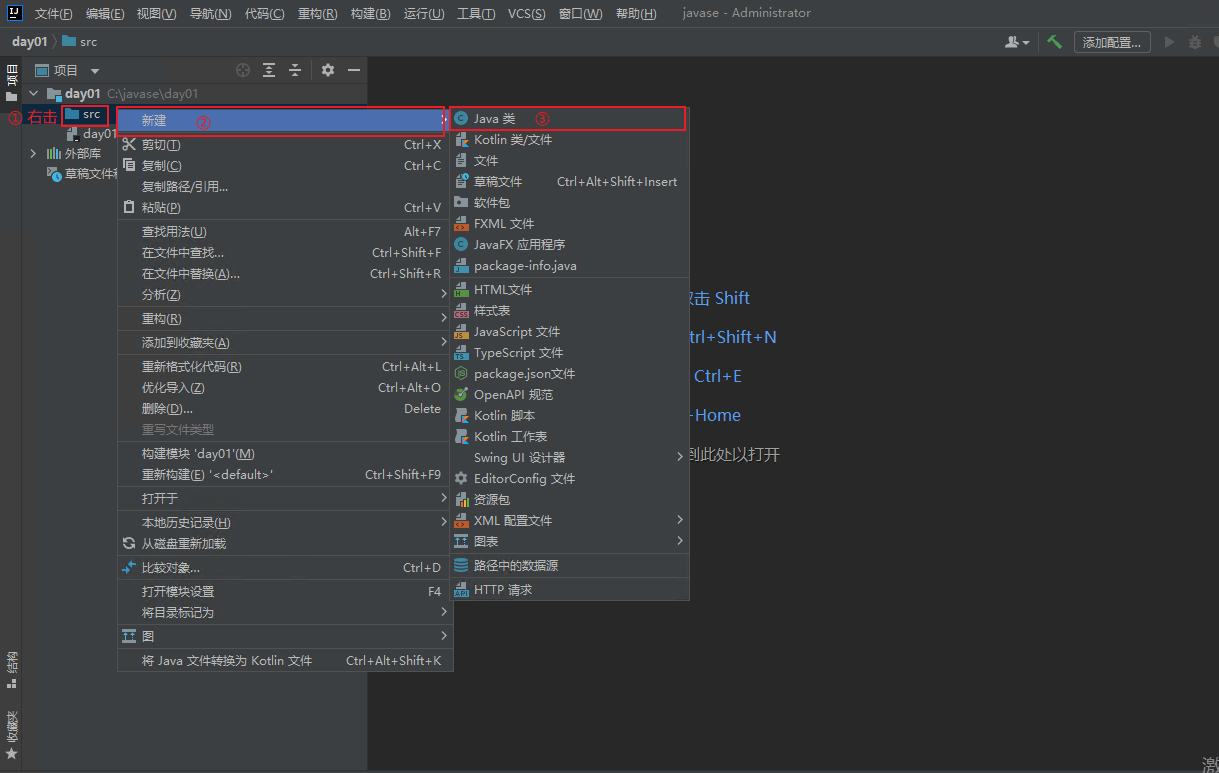This screenshot has width=1219, height=773.
Task: Click 比较对象 in the context menu
Action: [285, 567]
